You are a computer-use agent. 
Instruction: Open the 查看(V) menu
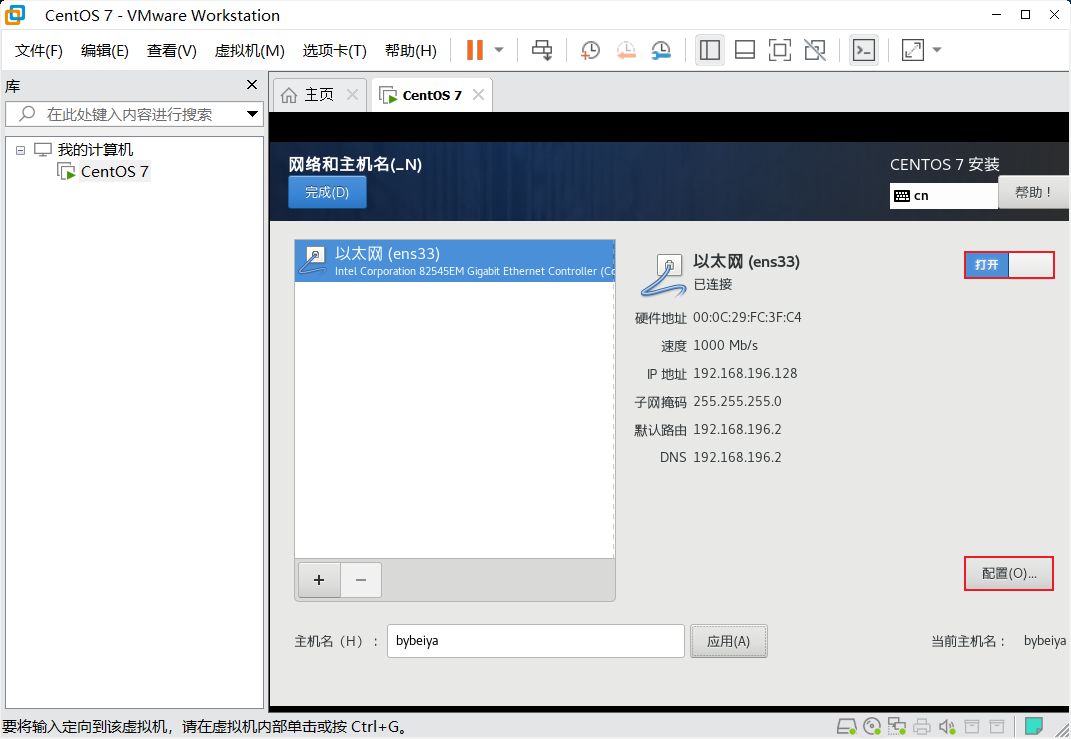pos(171,51)
